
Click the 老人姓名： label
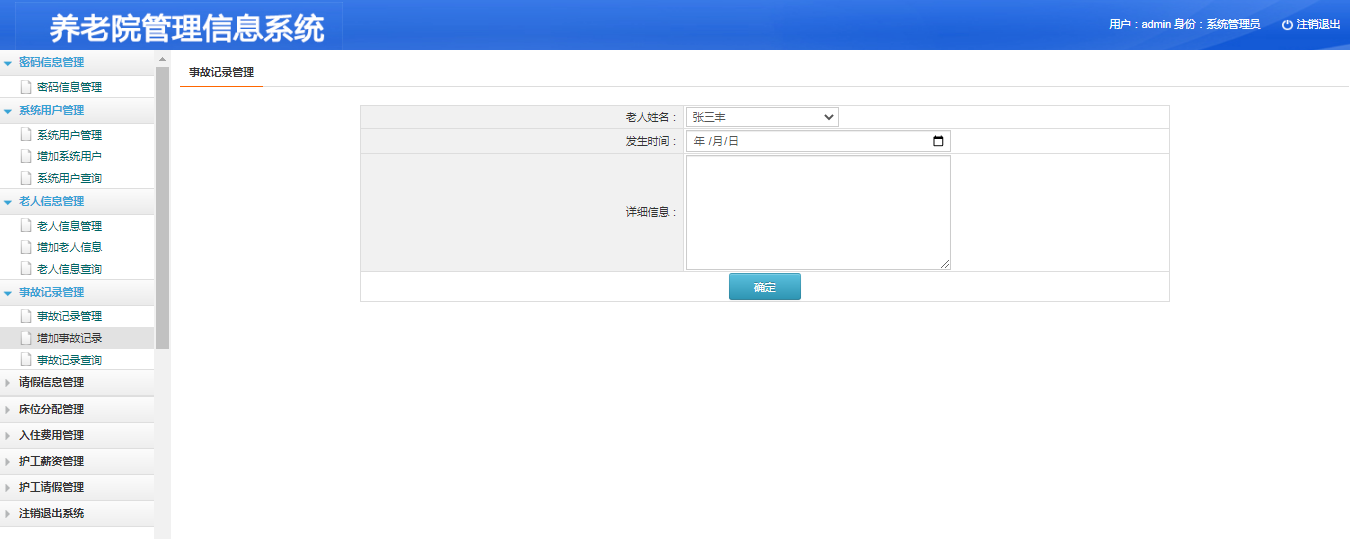pyautogui.click(x=652, y=117)
